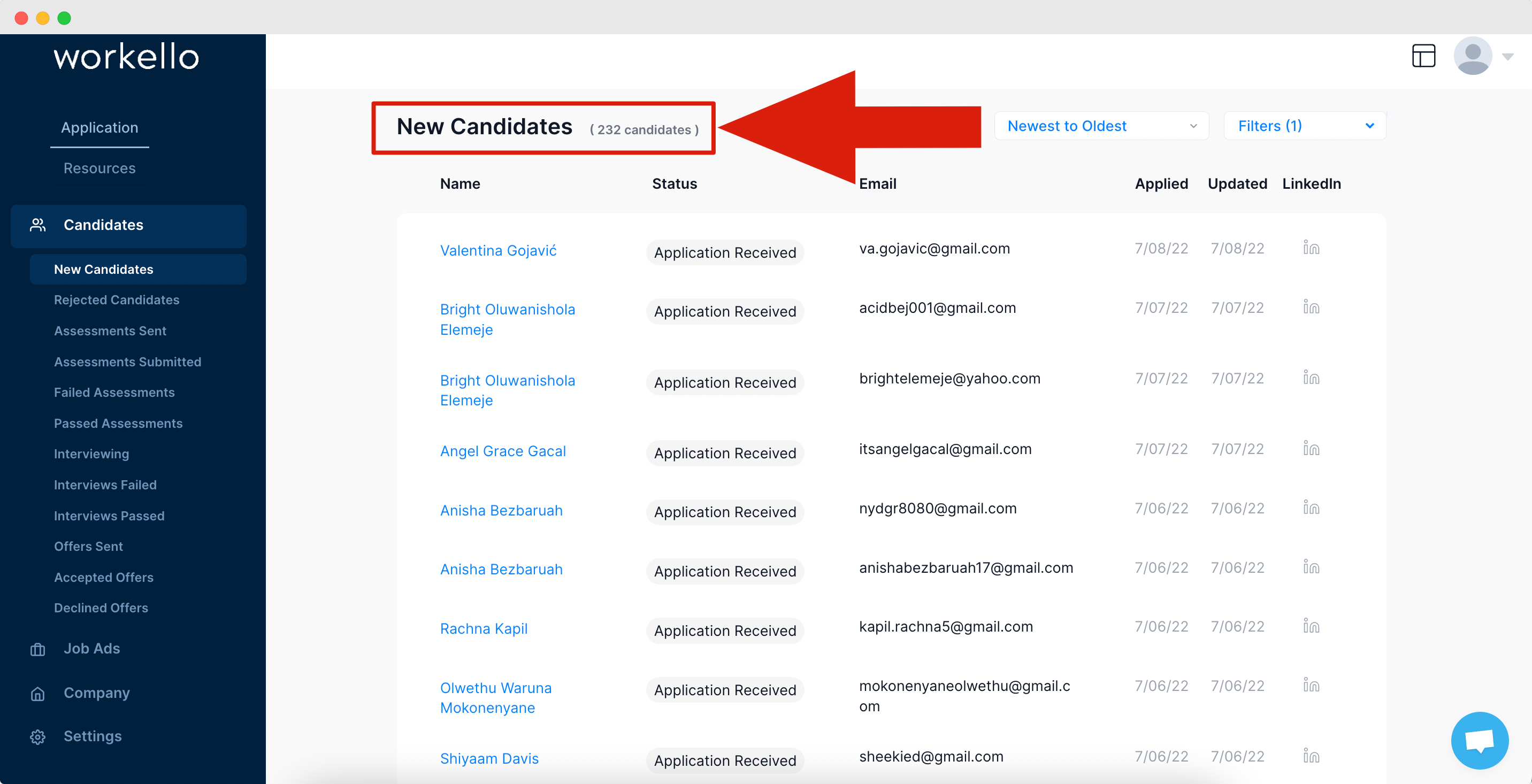Click the LinkedIn column header
Screen dimensions: 1532x784
1312,183
